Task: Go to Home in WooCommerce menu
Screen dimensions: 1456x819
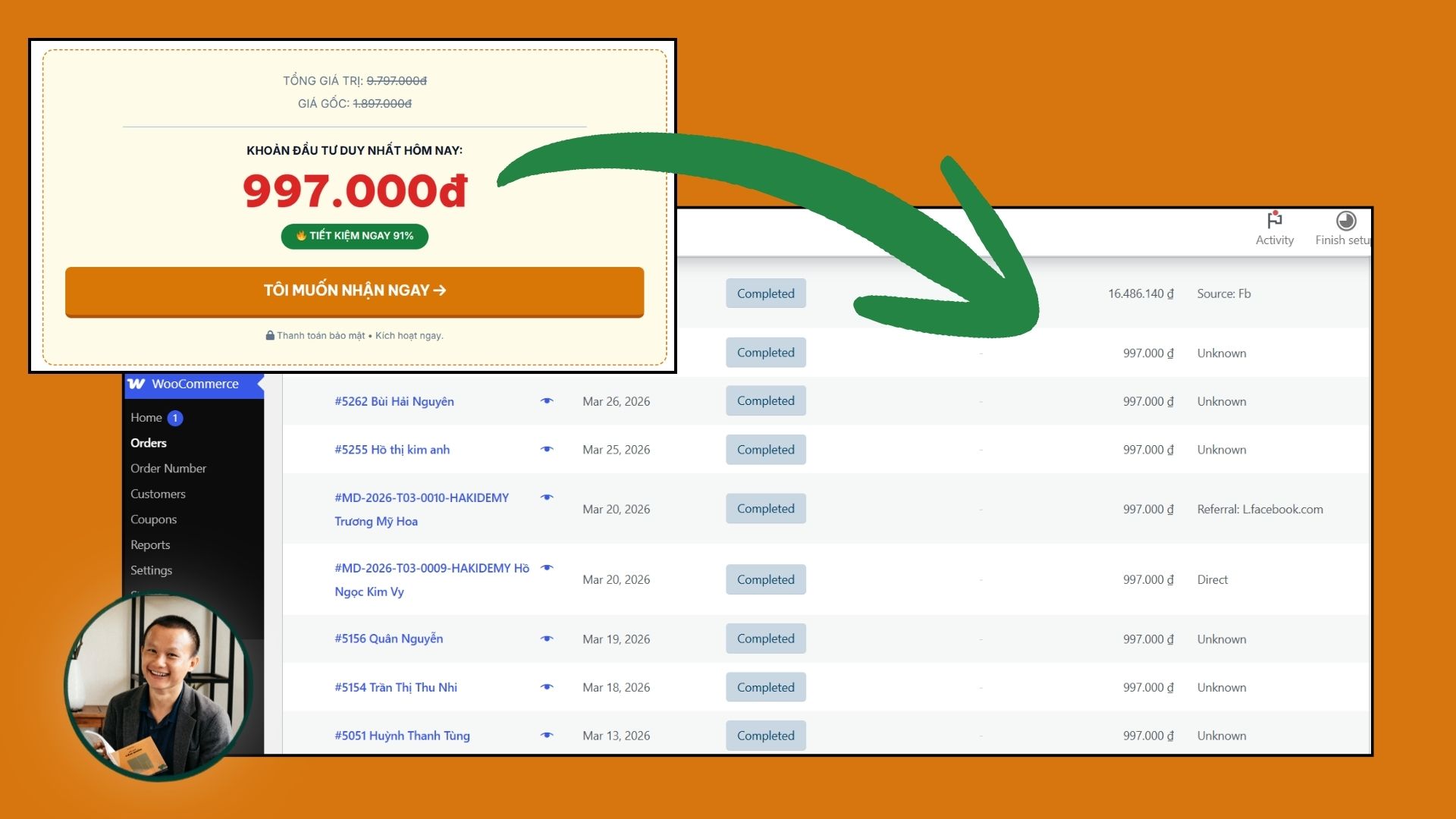Action: tap(146, 418)
